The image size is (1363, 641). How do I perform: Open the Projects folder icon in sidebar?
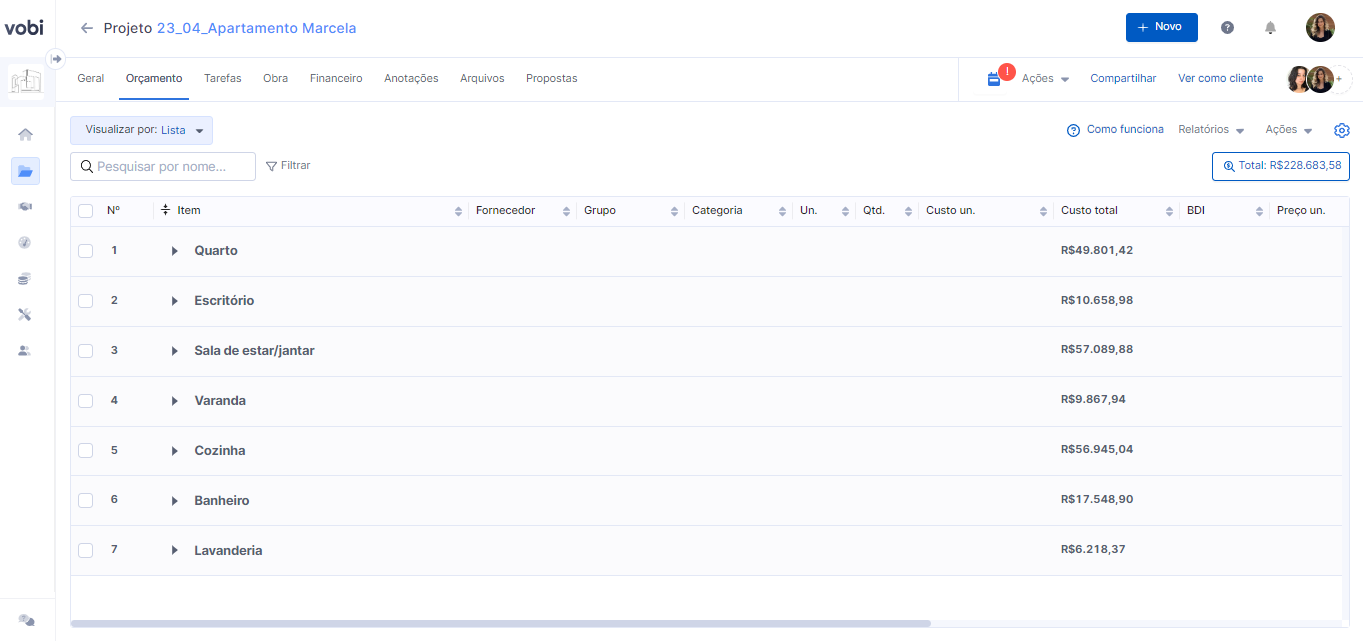[25, 171]
